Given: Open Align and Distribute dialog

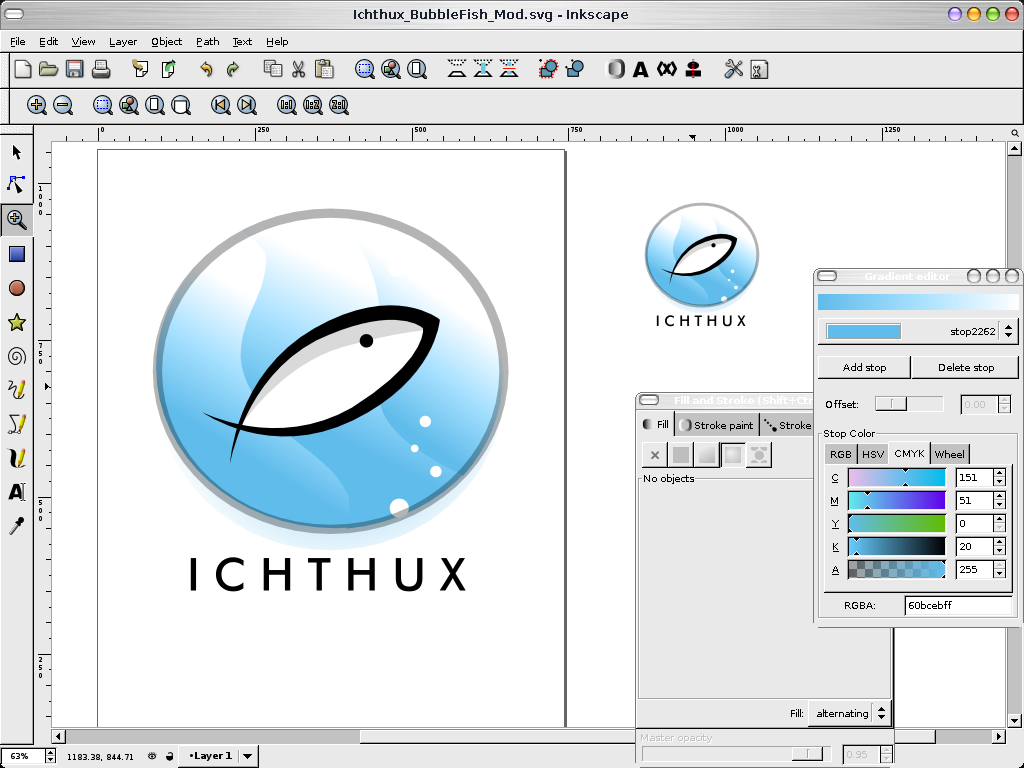Looking at the screenshot, I should [694, 69].
